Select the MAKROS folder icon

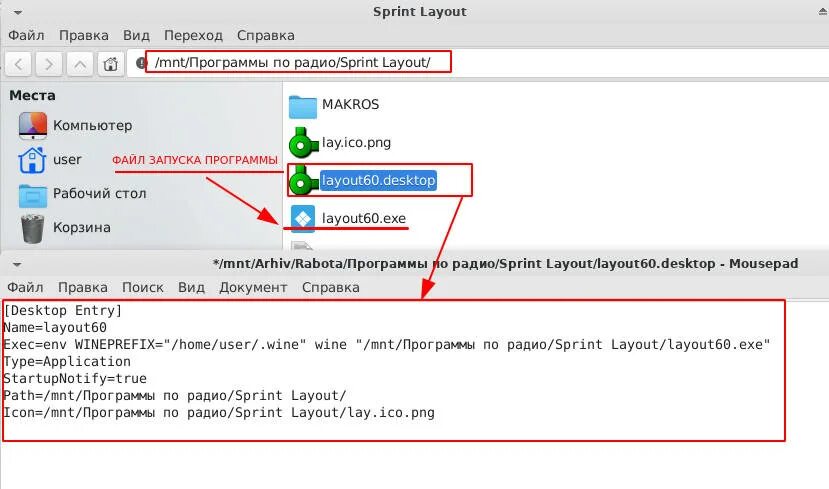(x=303, y=106)
